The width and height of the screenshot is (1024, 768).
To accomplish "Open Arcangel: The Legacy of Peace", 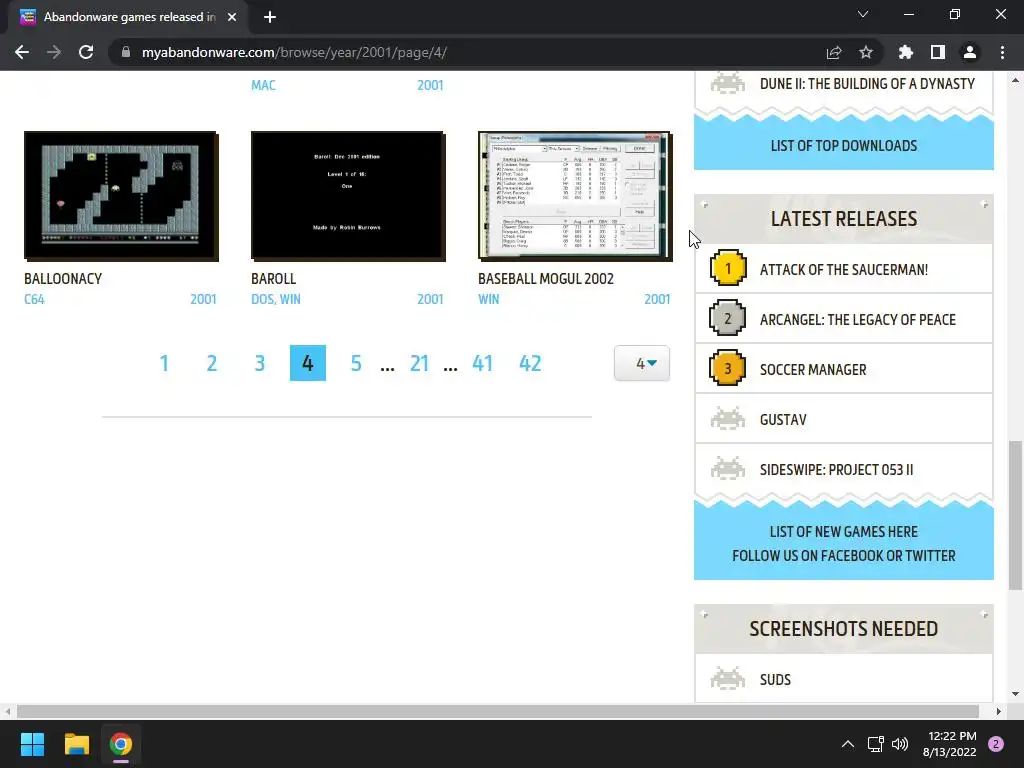I will click(857, 319).
